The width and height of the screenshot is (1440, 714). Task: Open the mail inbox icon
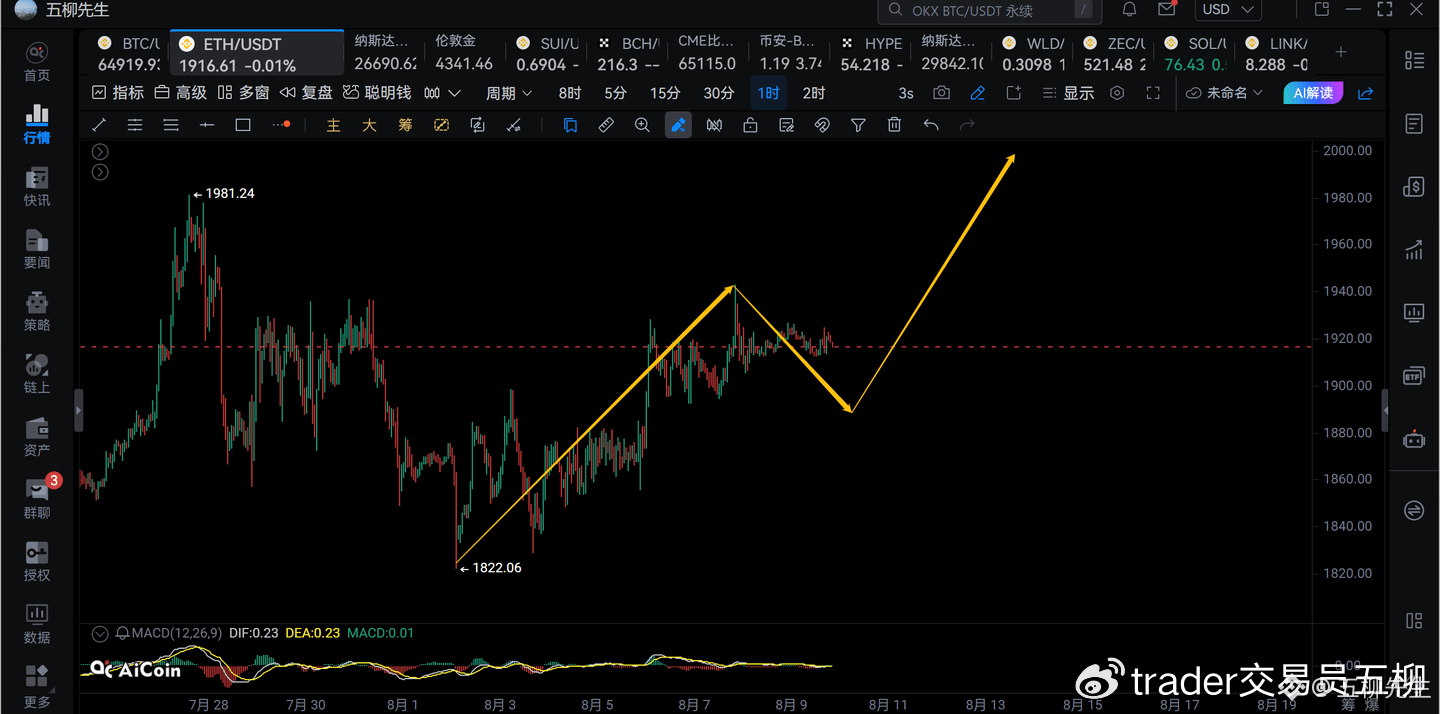pos(1166,10)
